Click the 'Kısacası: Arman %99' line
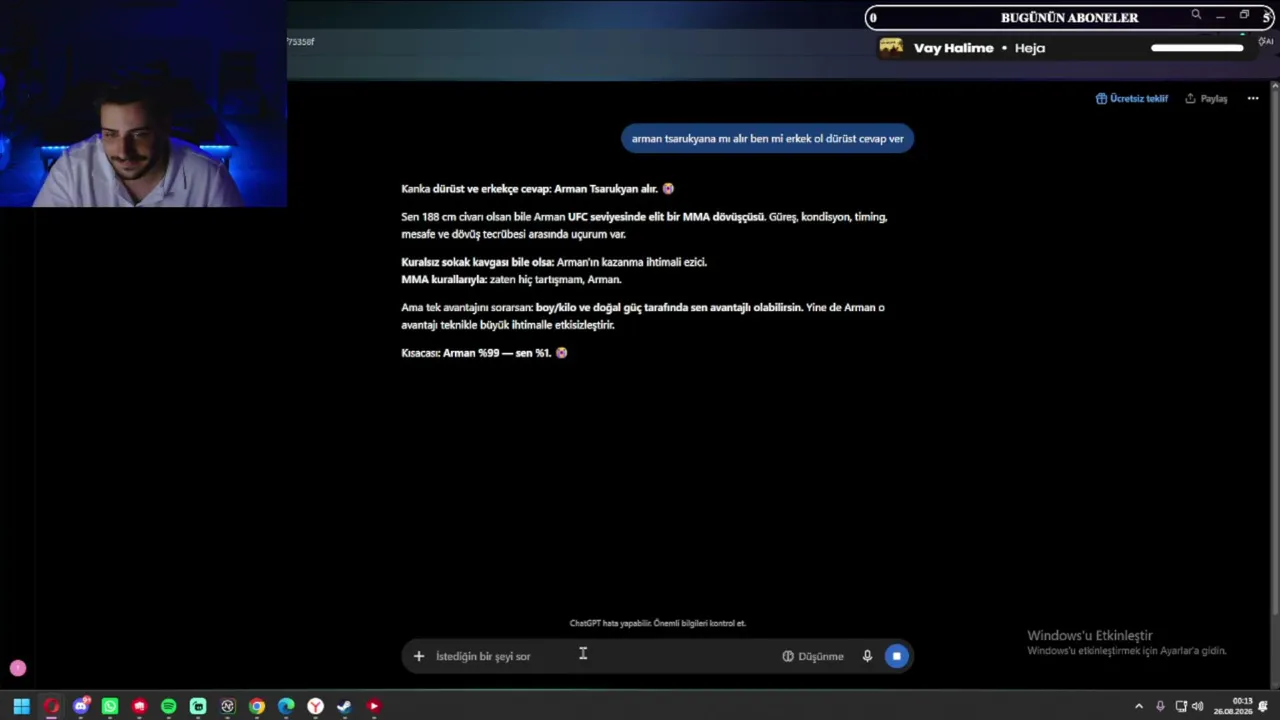1280x720 pixels. 484,353
